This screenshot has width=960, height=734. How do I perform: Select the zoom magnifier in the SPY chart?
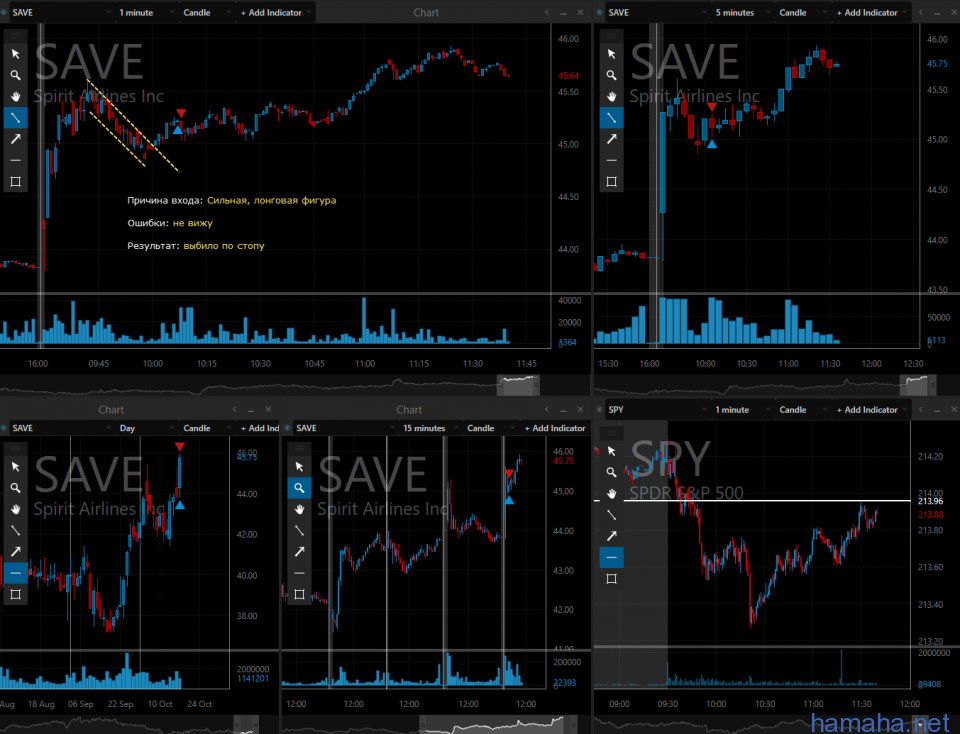click(611, 473)
